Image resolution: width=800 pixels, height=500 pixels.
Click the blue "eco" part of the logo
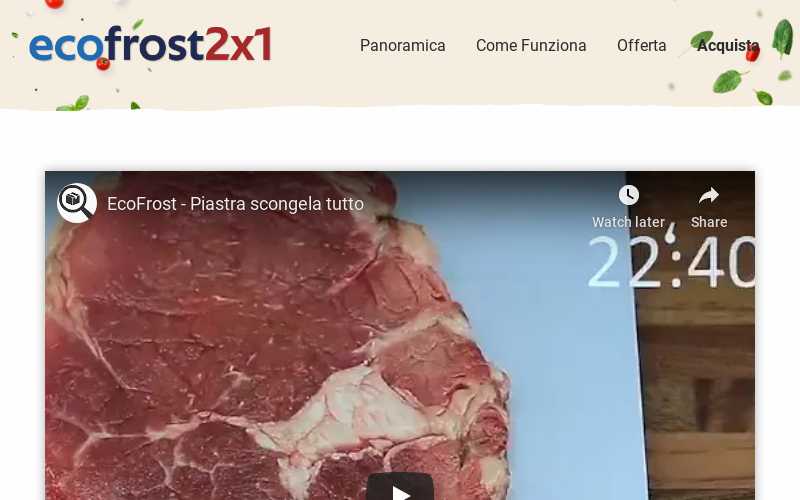click(67, 47)
